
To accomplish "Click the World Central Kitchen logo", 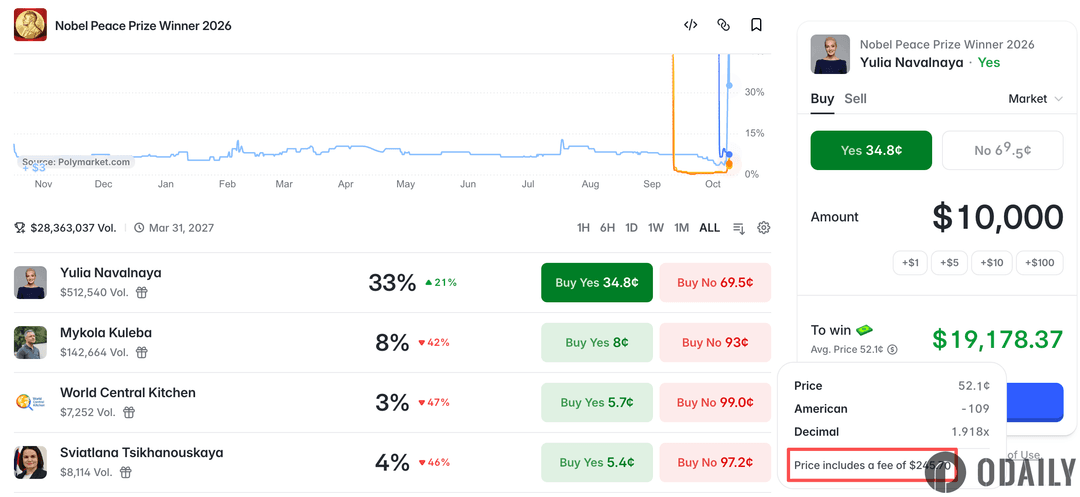I will [x=30, y=402].
